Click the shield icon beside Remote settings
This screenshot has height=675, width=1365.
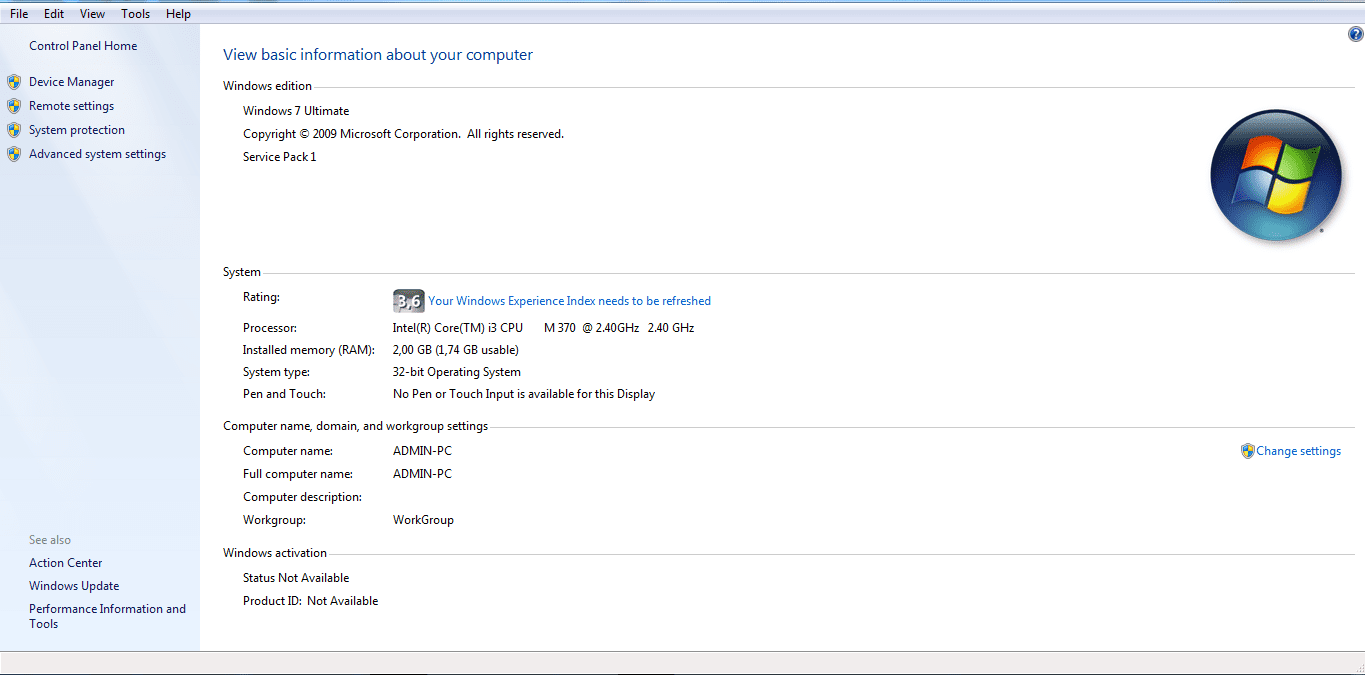[14, 106]
